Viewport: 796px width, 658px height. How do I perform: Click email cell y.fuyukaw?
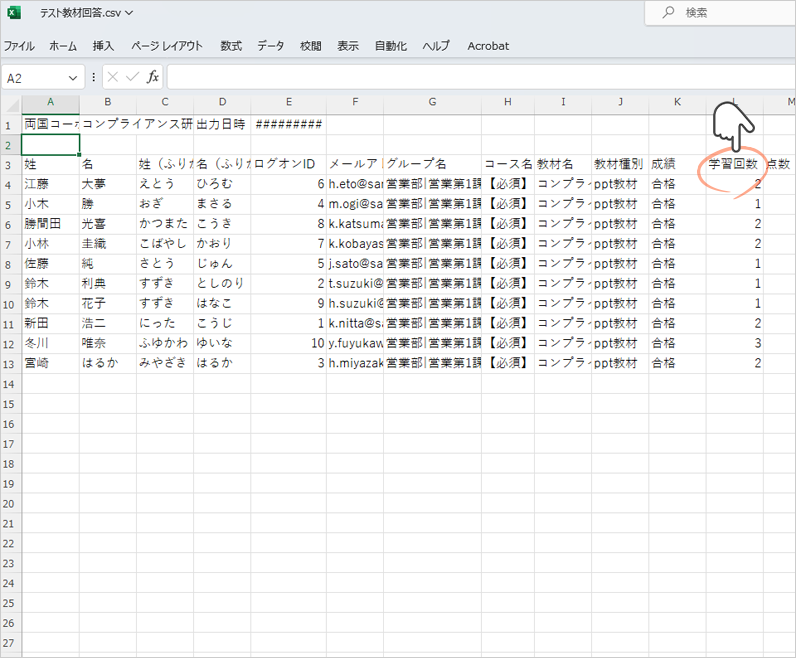click(x=355, y=344)
